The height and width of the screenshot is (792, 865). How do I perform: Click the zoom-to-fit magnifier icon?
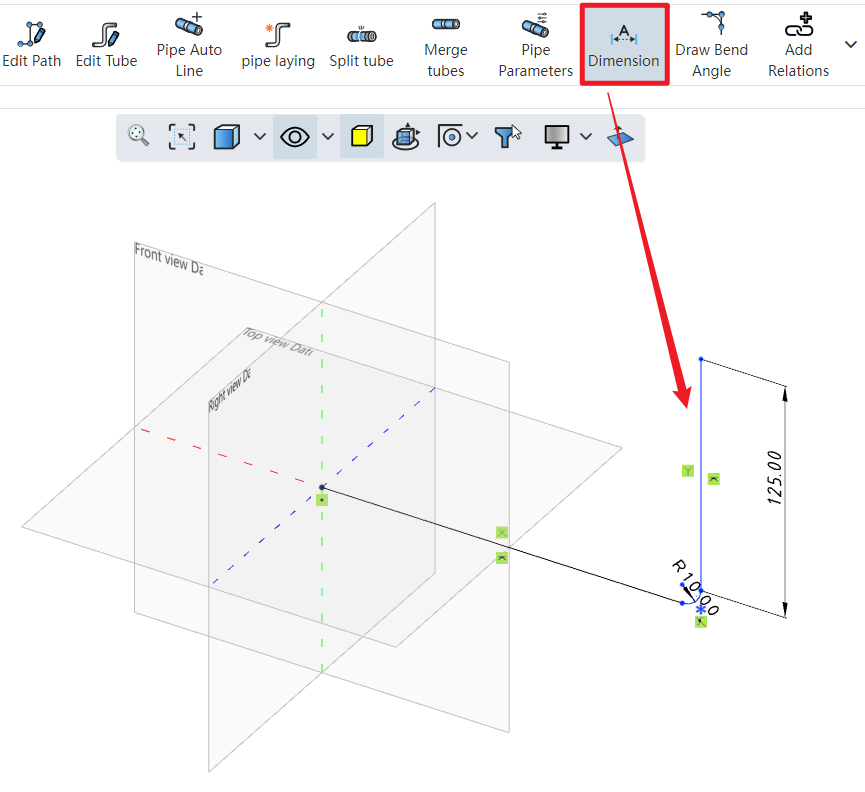(x=139, y=137)
